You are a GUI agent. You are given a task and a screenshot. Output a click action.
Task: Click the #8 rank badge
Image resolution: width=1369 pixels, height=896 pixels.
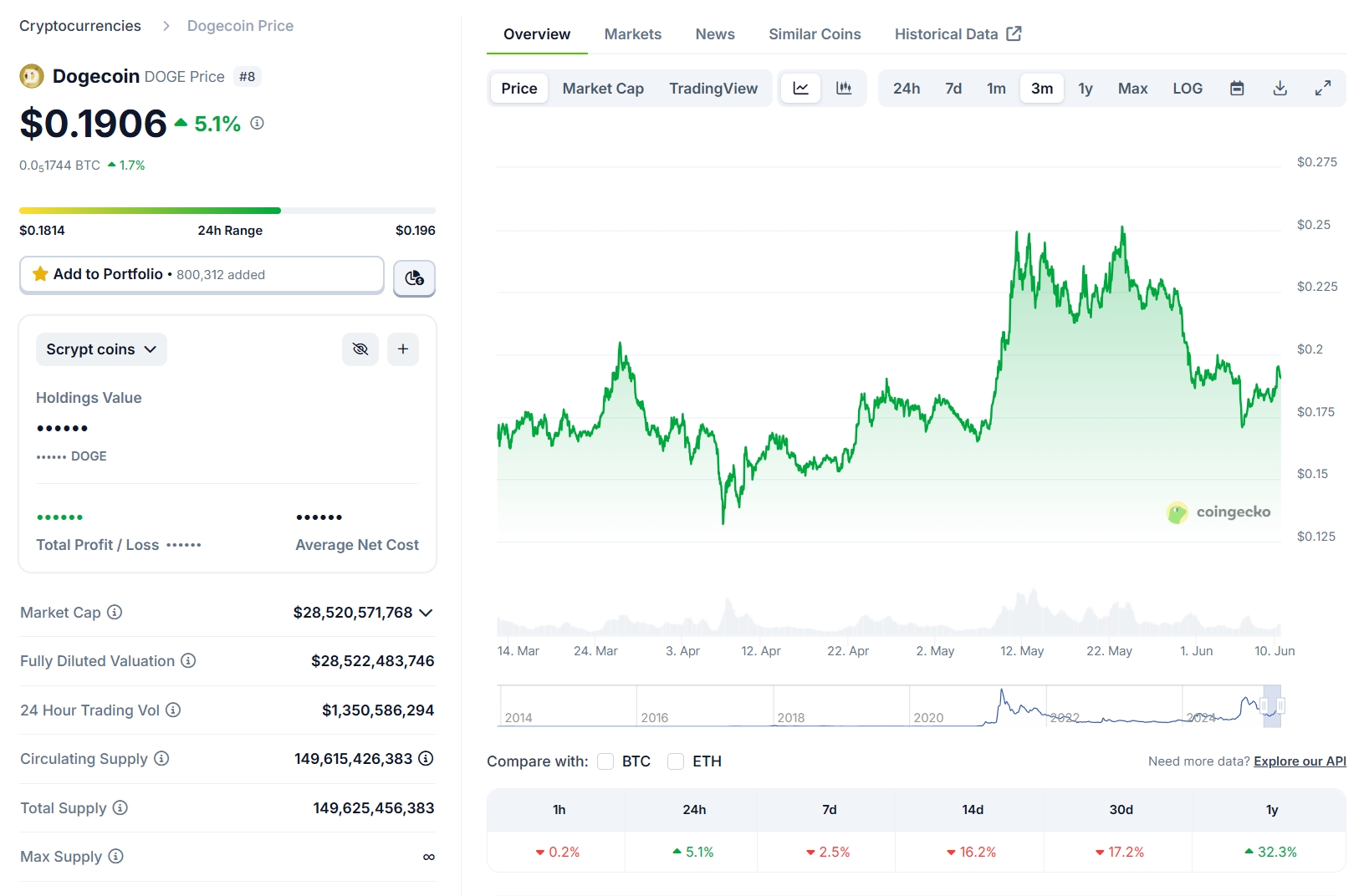[247, 76]
